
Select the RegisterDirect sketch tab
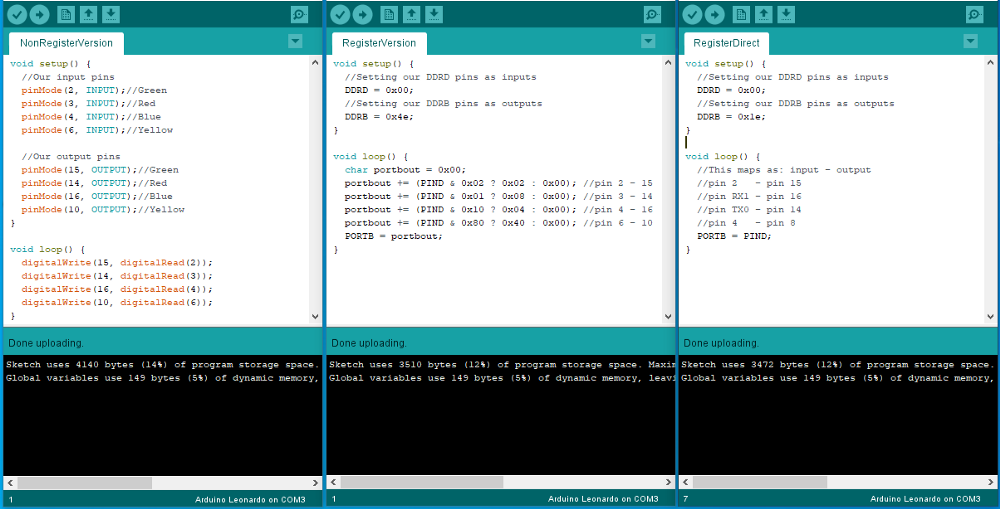click(726, 43)
